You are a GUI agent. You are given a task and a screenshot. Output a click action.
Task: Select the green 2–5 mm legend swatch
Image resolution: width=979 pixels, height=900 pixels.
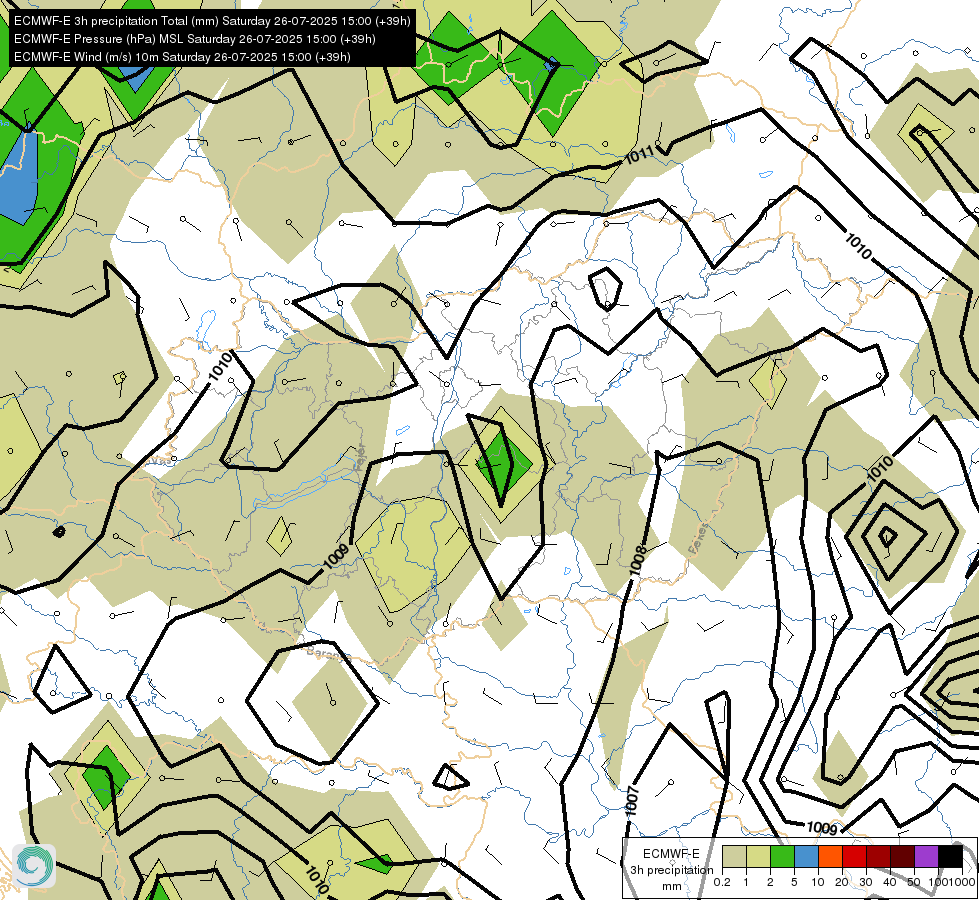(782, 856)
